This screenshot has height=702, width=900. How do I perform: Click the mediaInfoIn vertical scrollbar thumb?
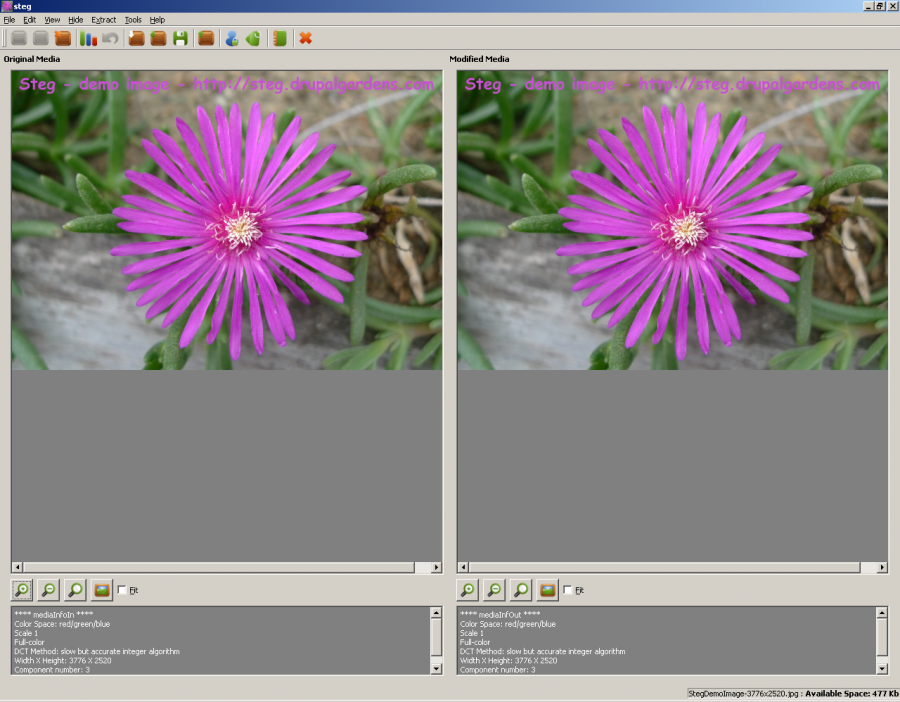436,637
